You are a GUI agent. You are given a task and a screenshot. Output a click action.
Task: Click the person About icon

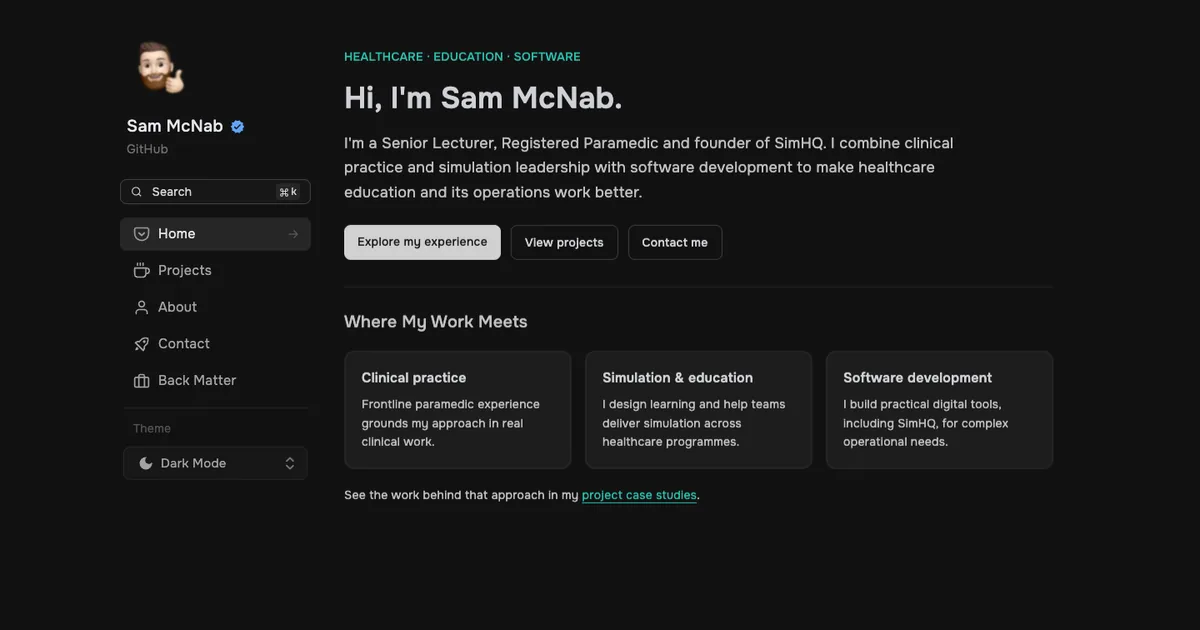point(142,307)
